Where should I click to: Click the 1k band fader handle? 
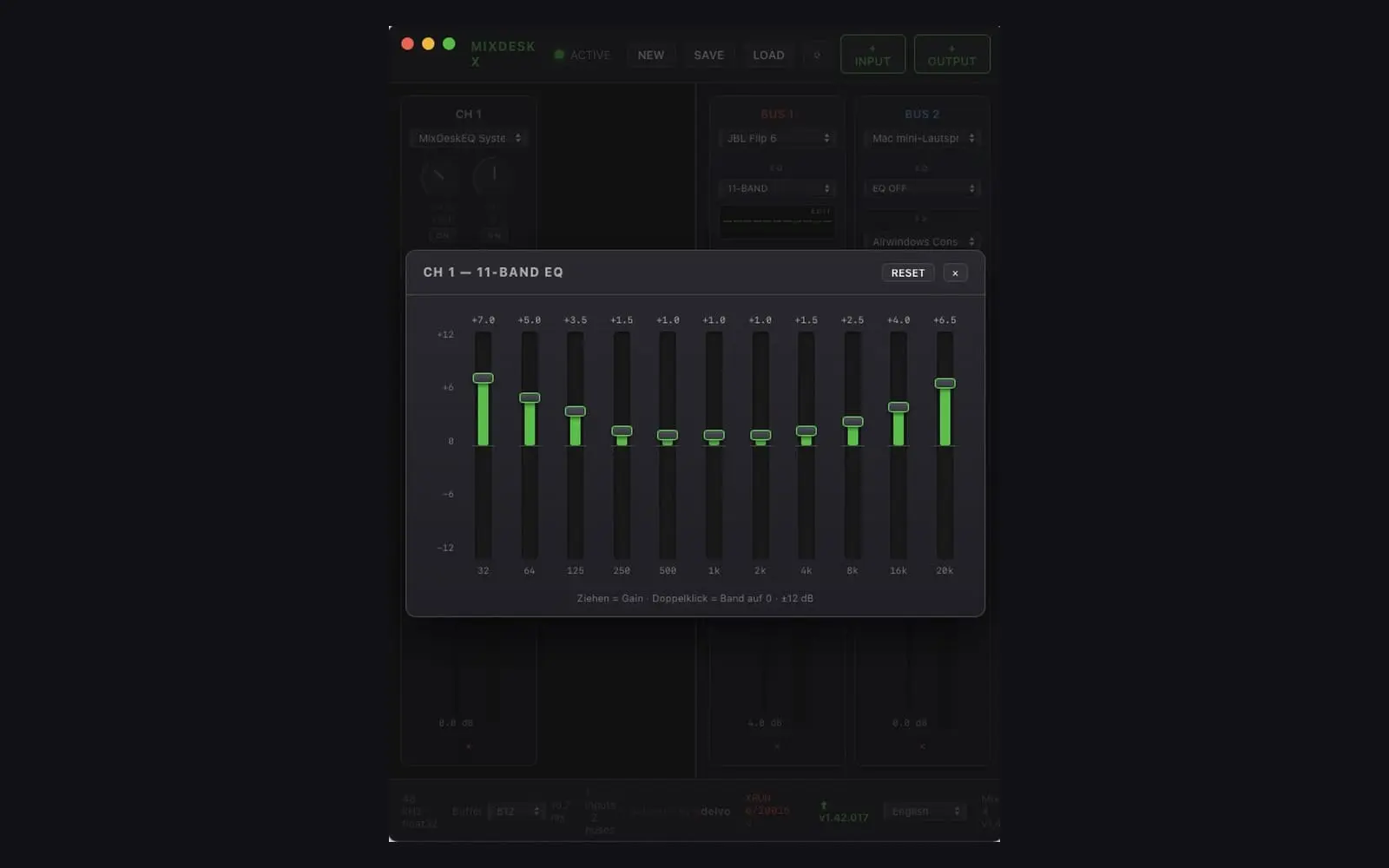[714, 435]
